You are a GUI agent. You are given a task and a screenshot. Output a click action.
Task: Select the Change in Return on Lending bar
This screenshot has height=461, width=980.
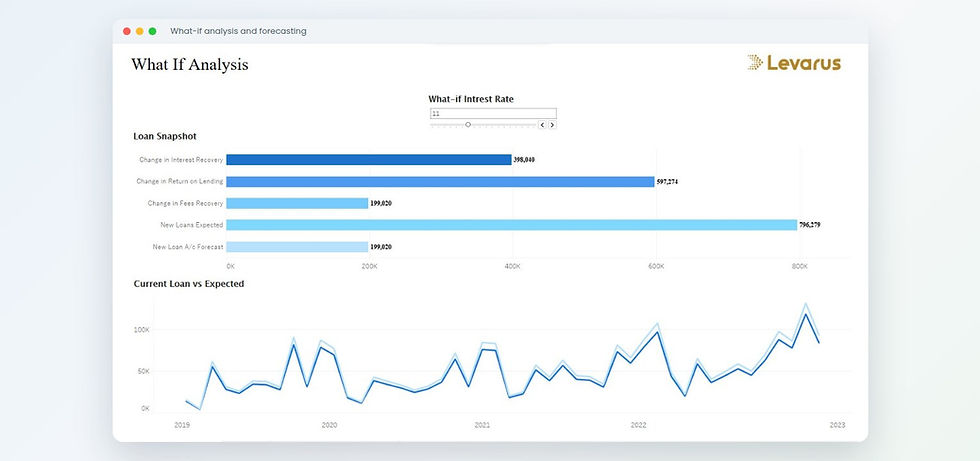(x=440, y=182)
